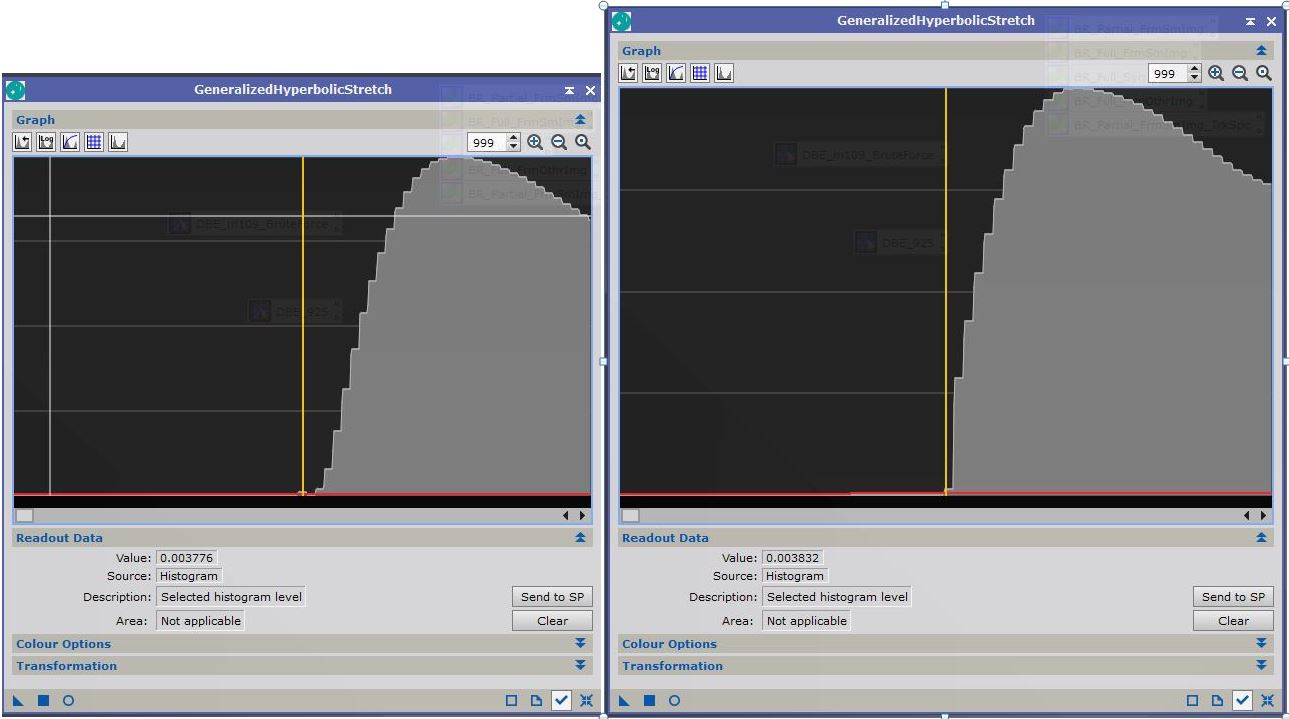The width and height of the screenshot is (1289, 719).
Task: Click the empty square icon in left window footer
Action: click(x=511, y=701)
